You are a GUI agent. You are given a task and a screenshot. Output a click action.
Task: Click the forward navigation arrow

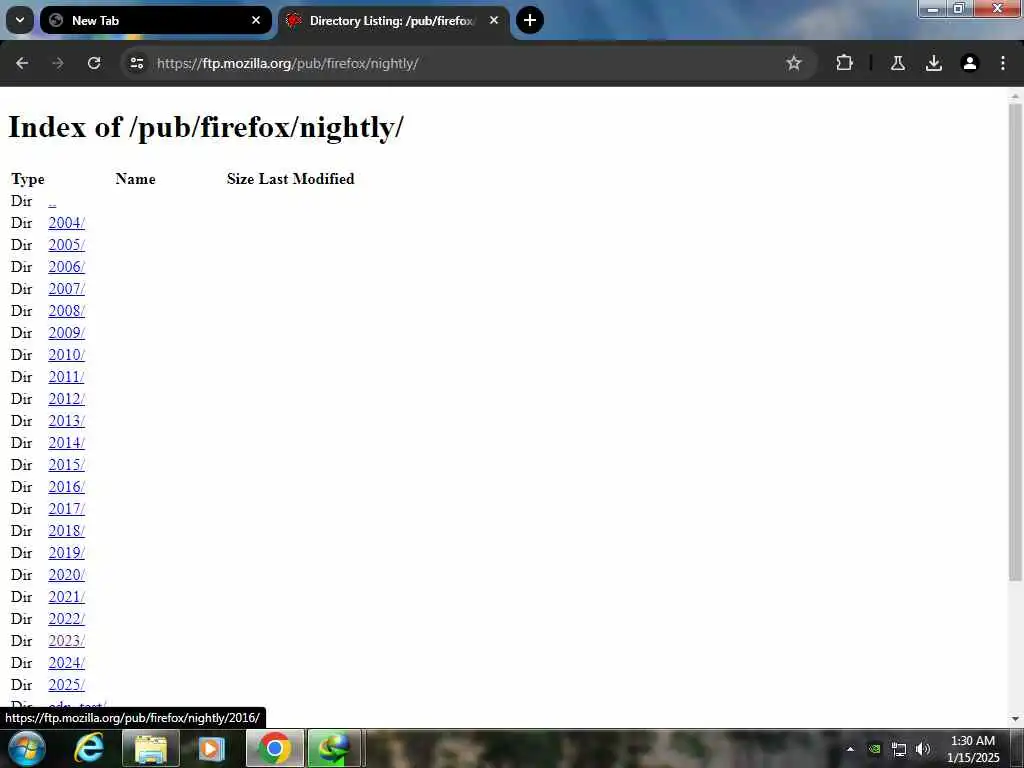tap(58, 63)
